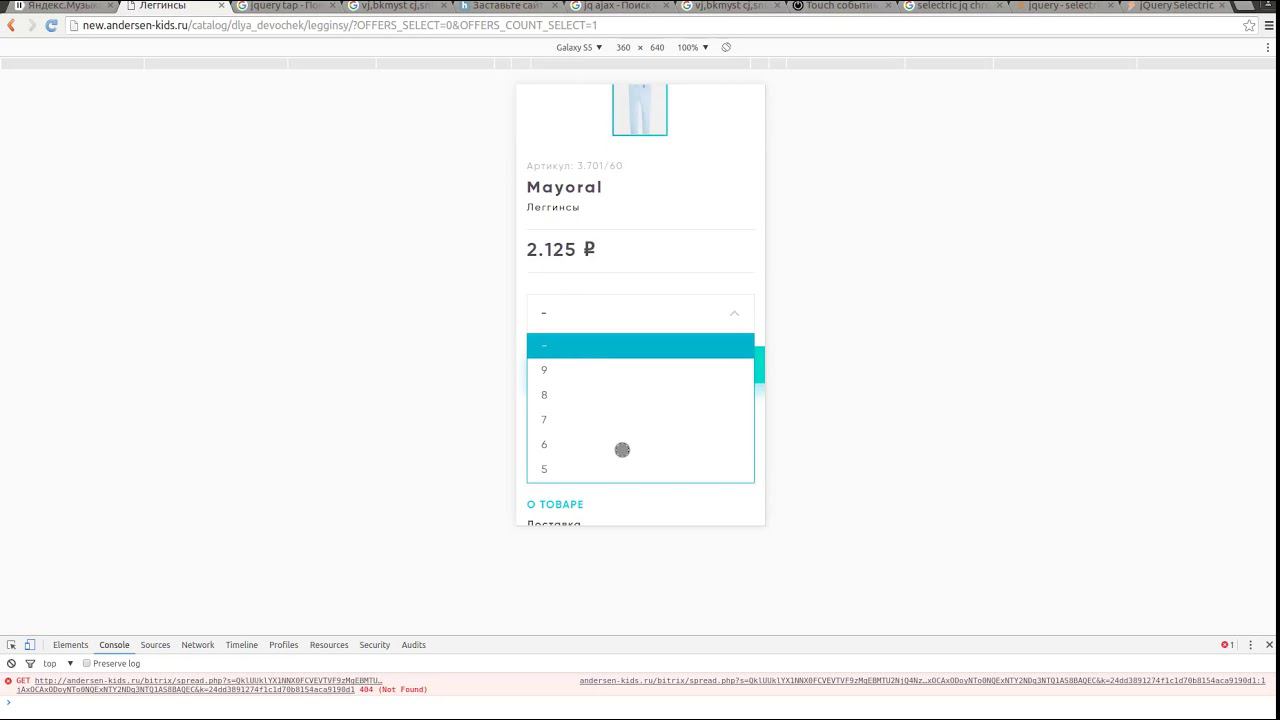Open the 100% zoom dropdown

coord(693,47)
